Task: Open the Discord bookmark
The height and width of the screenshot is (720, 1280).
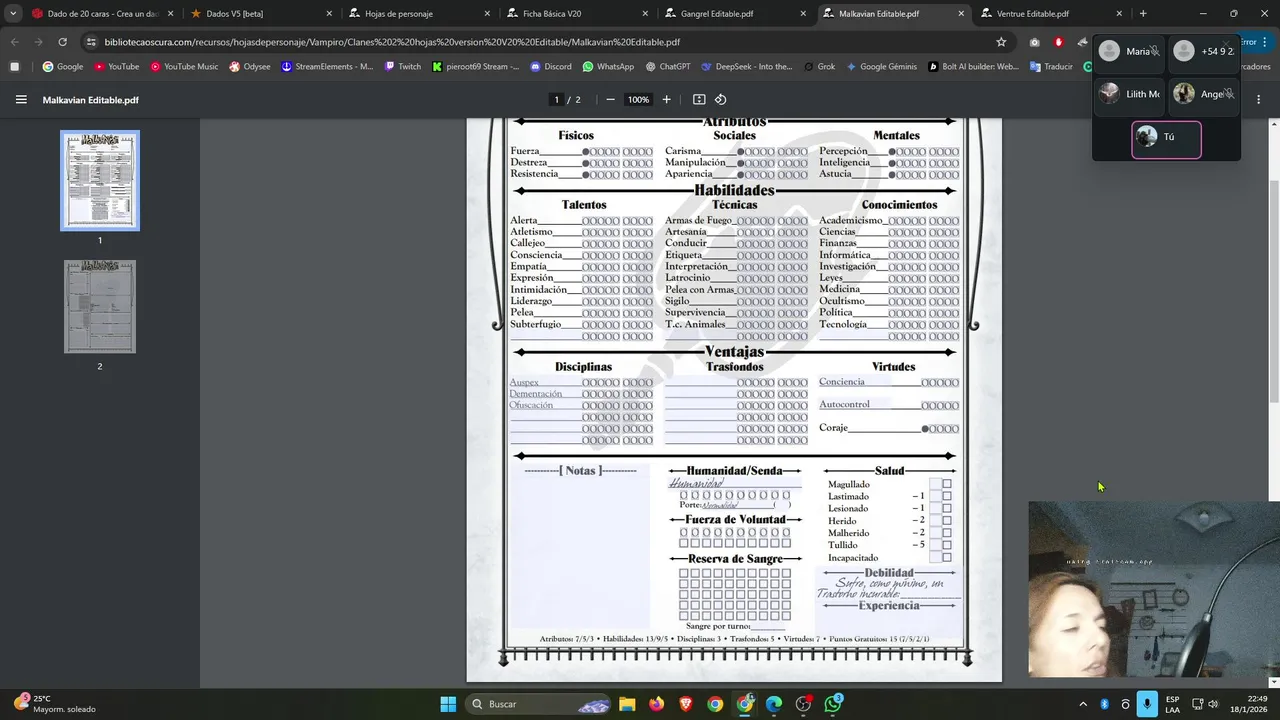Action: coord(551,67)
